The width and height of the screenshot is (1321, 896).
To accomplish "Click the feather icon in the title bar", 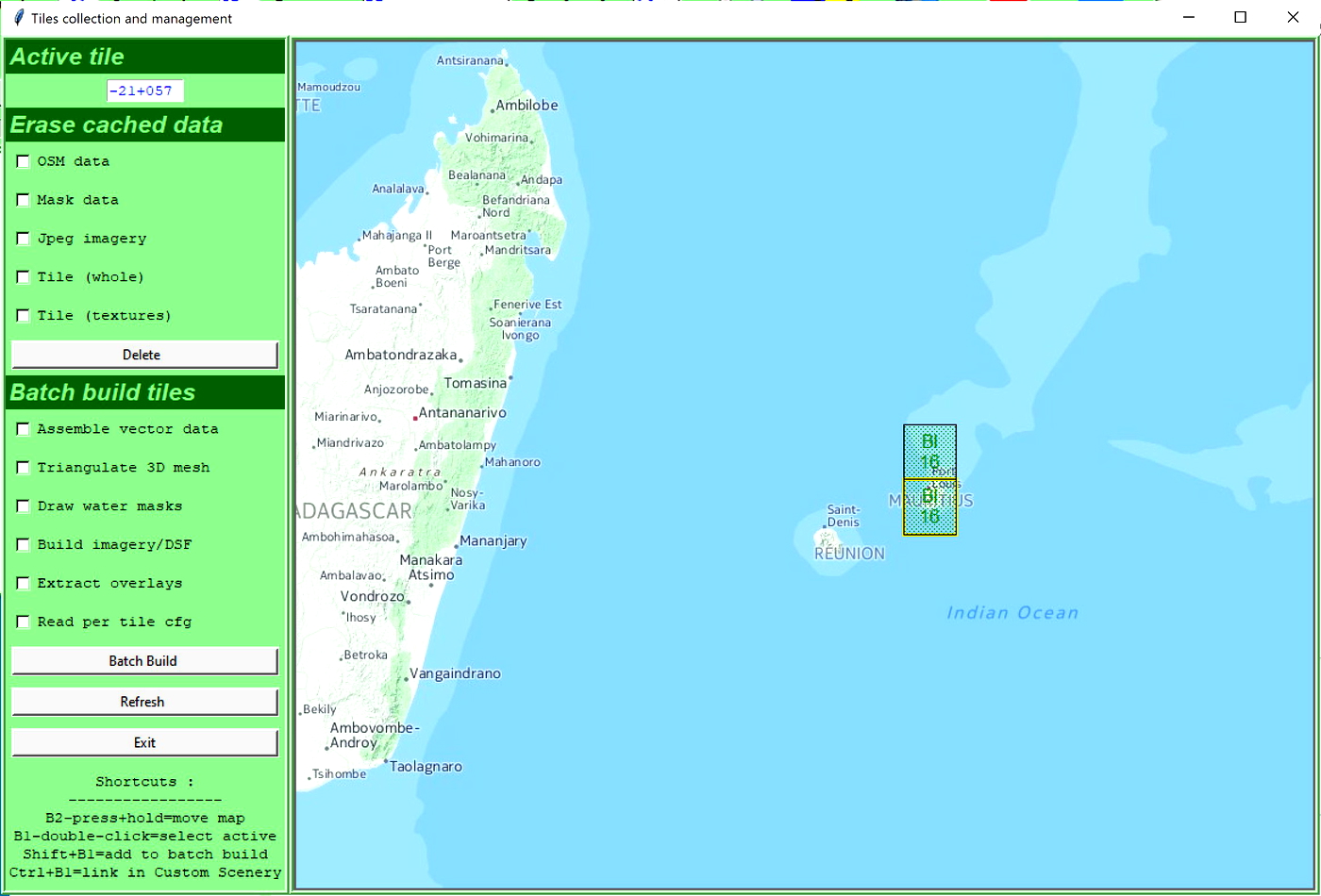I will coord(19,18).
